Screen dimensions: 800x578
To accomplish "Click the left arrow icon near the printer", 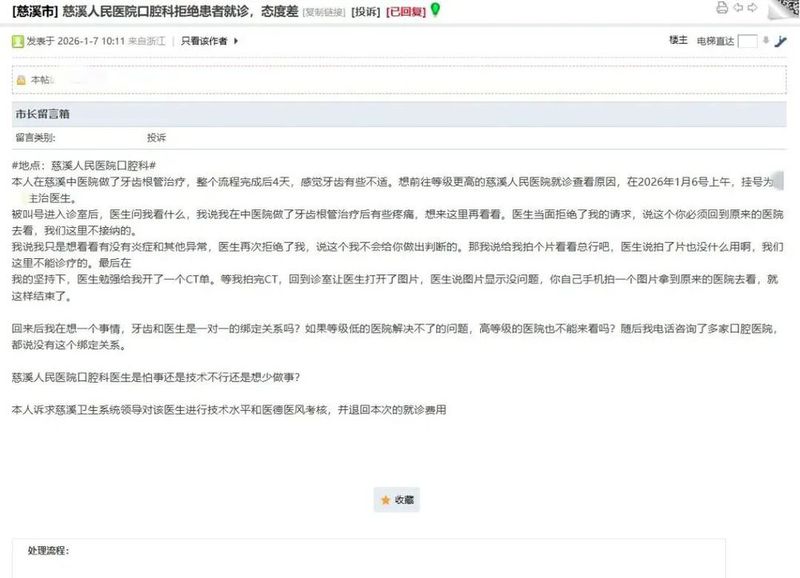I will [739, 8].
